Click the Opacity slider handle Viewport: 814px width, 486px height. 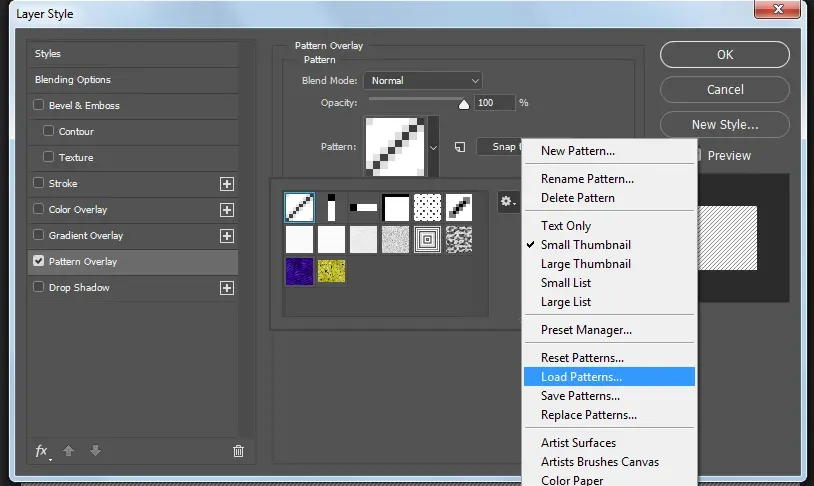464,104
